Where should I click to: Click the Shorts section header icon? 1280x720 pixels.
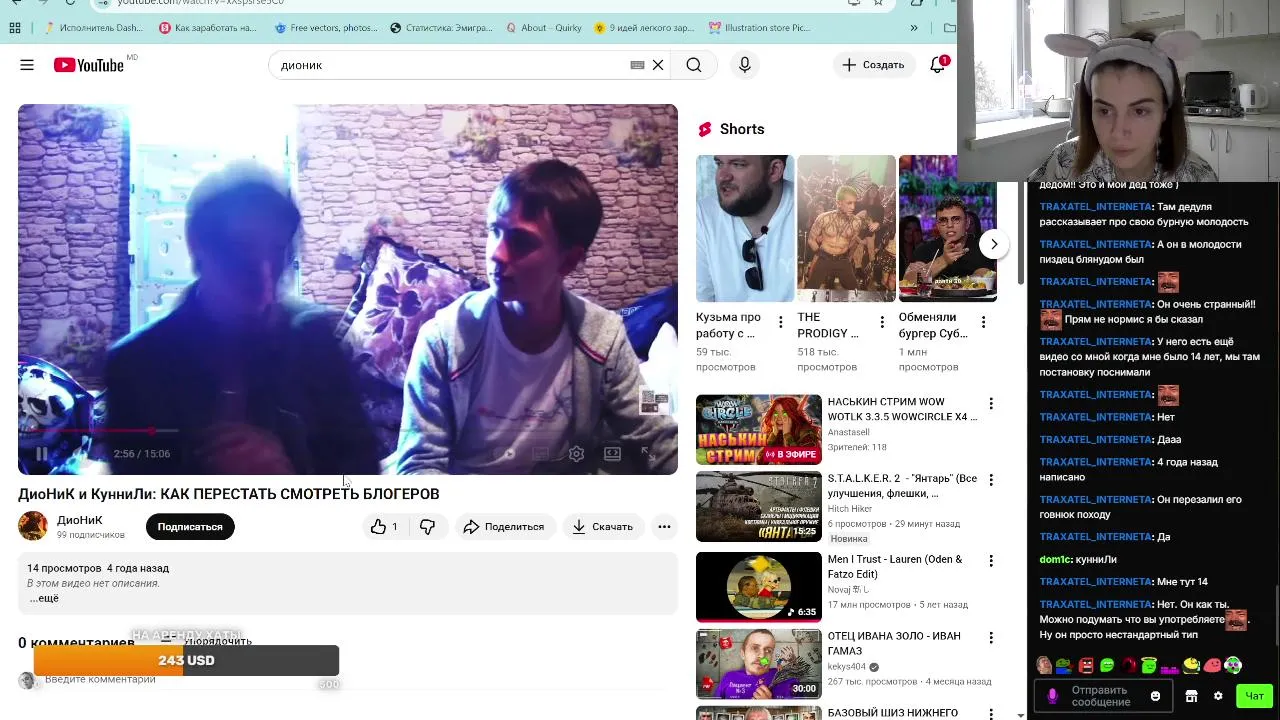click(705, 129)
